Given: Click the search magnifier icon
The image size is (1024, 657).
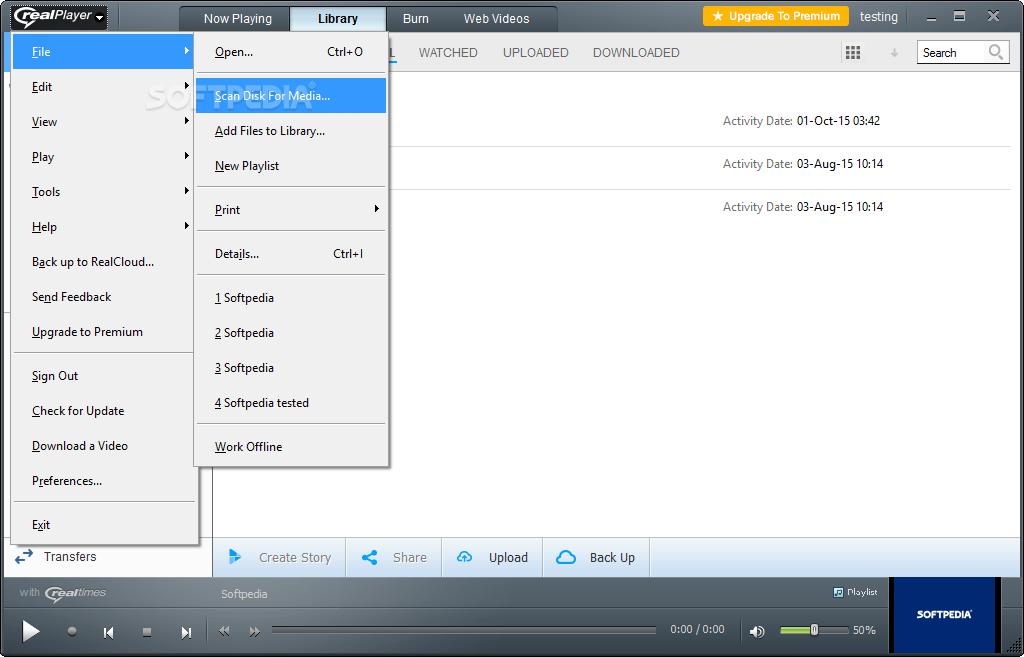Looking at the screenshot, I should 996,52.
